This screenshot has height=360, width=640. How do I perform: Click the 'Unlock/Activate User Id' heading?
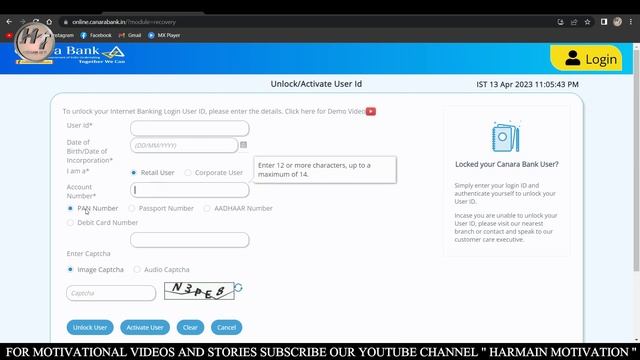click(316, 84)
